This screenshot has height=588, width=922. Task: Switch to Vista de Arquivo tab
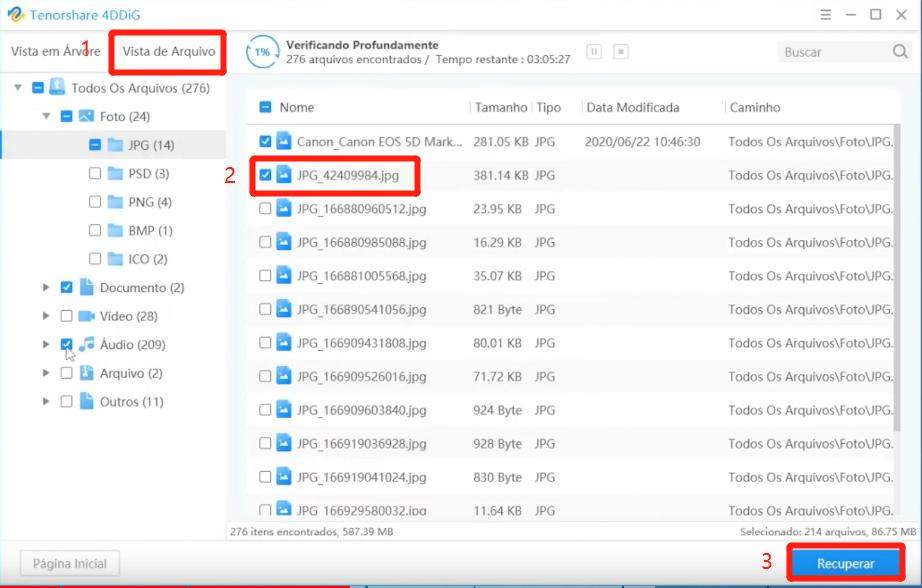169,51
